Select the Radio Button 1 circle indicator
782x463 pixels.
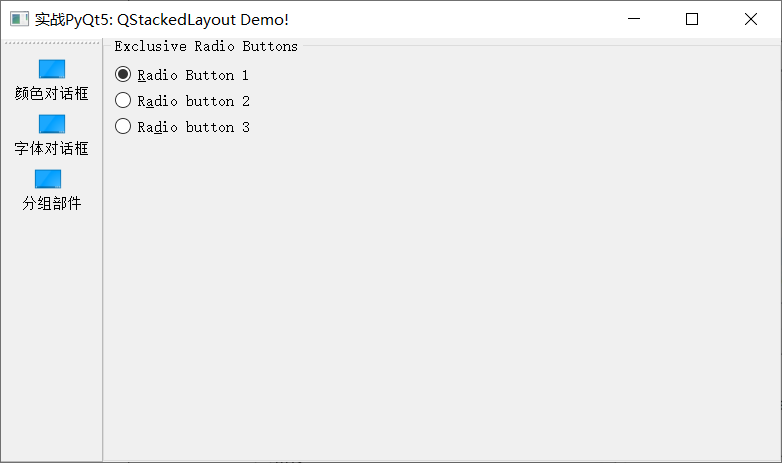click(123, 74)
